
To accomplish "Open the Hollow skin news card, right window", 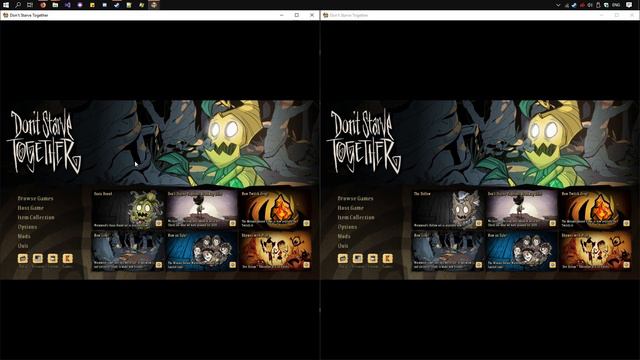I will point(448,209).
